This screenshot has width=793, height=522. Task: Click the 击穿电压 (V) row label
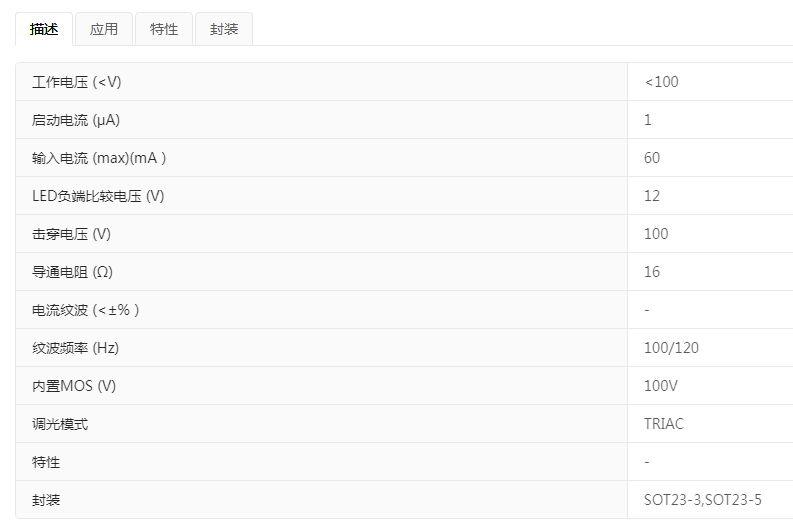[x=71, y=234]
